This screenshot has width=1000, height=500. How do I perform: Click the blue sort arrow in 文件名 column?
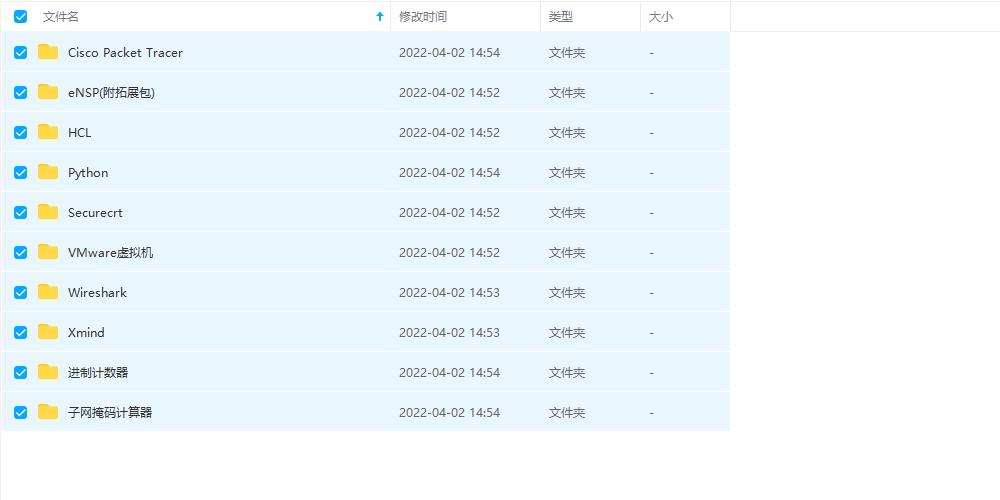(x=380, y=17)
